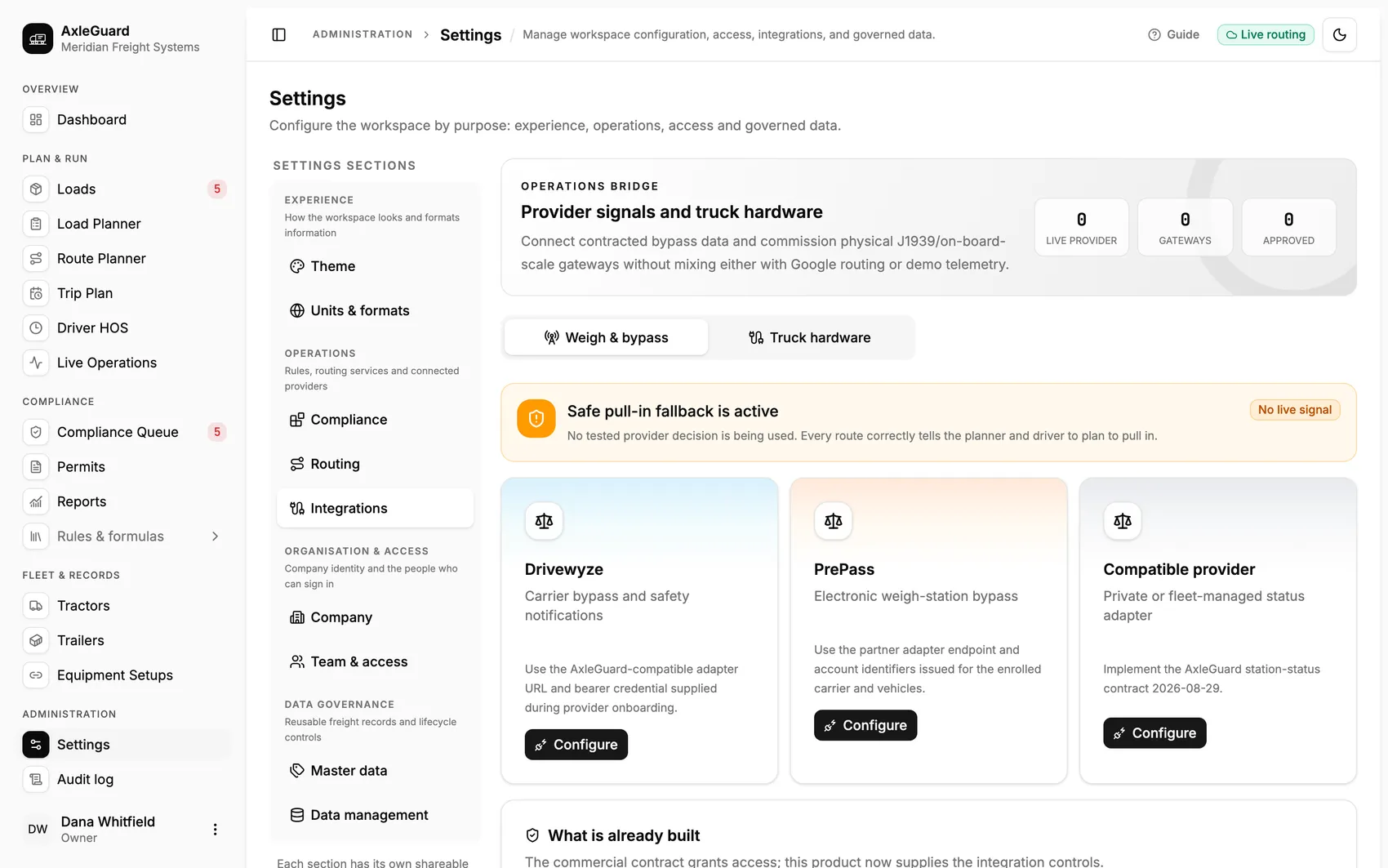This screenshot has height=868, width=1388.
Task: Configure the PrePass provider
Action: point(865,725)
